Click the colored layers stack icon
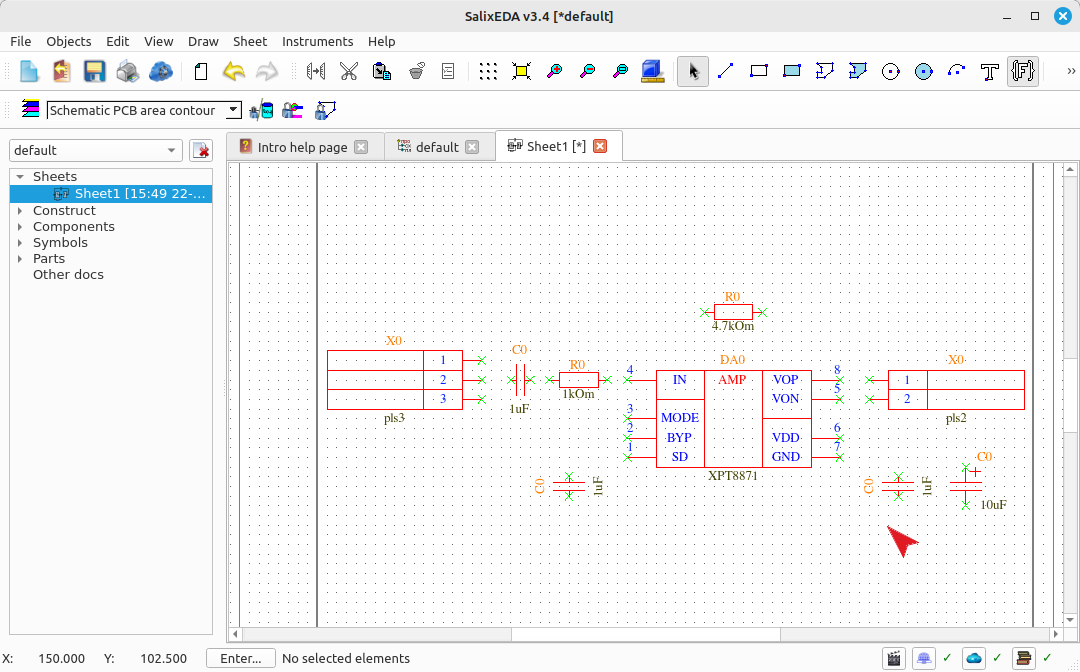Image resolution: width=1080 pixels, height=672 pixels. point(30,109)
